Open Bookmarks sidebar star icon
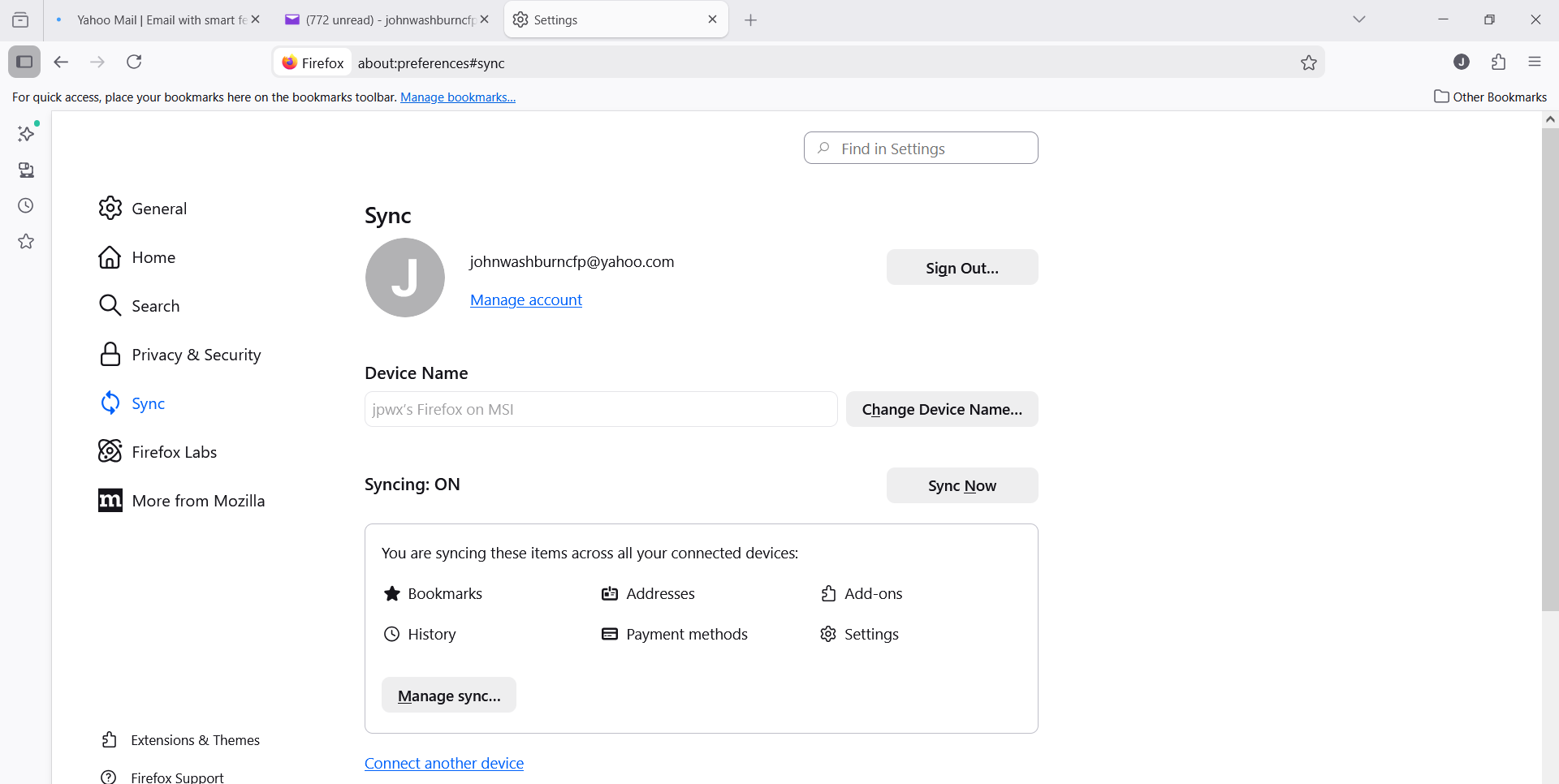This screenshot has width=1559, height=784. tap(26, 242)
